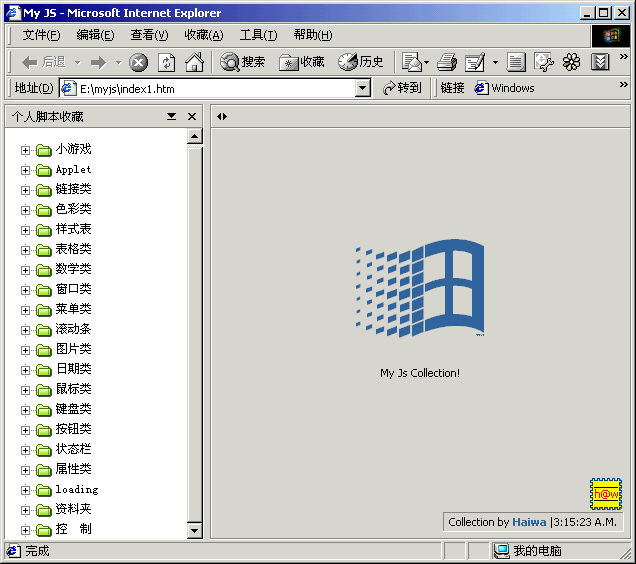Screen dimensions: 636x564
Task: Go to the Home page icon
Action: [x=194, y=62]
